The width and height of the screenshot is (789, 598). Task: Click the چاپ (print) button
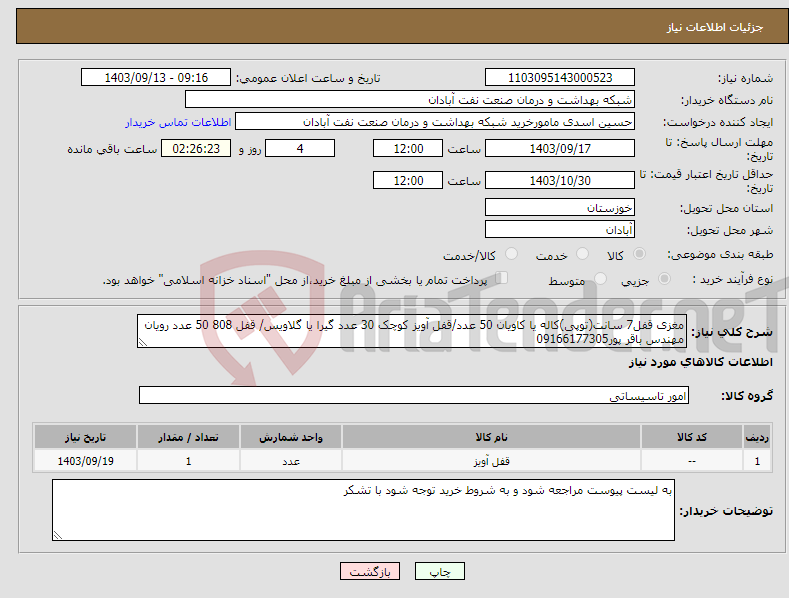[439, 571]
